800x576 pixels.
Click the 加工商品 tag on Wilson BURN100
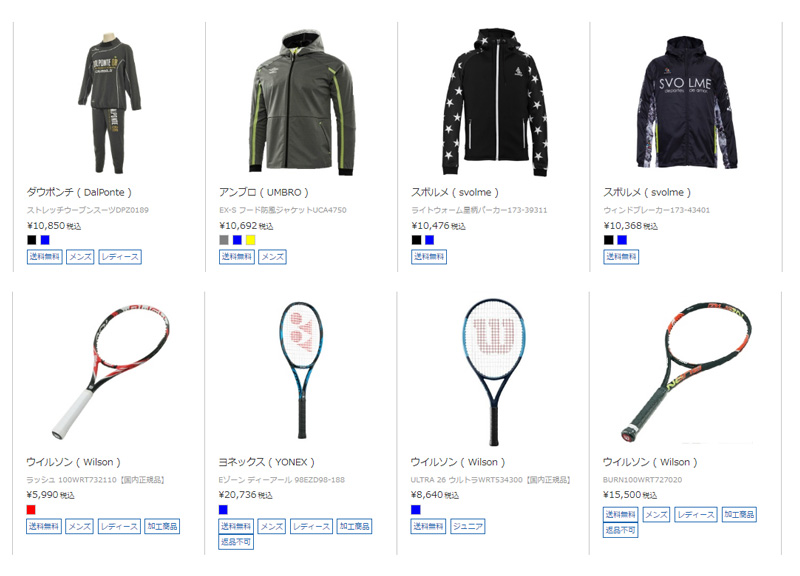click(739, 514)
